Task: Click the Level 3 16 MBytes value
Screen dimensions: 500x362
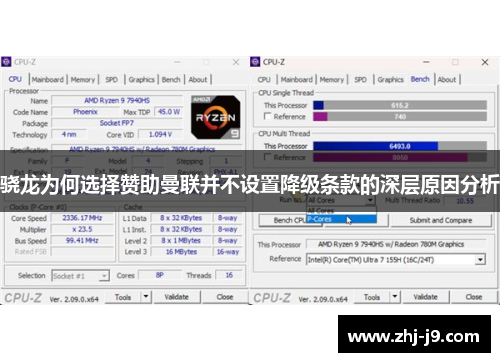Action: click(181, 252)
